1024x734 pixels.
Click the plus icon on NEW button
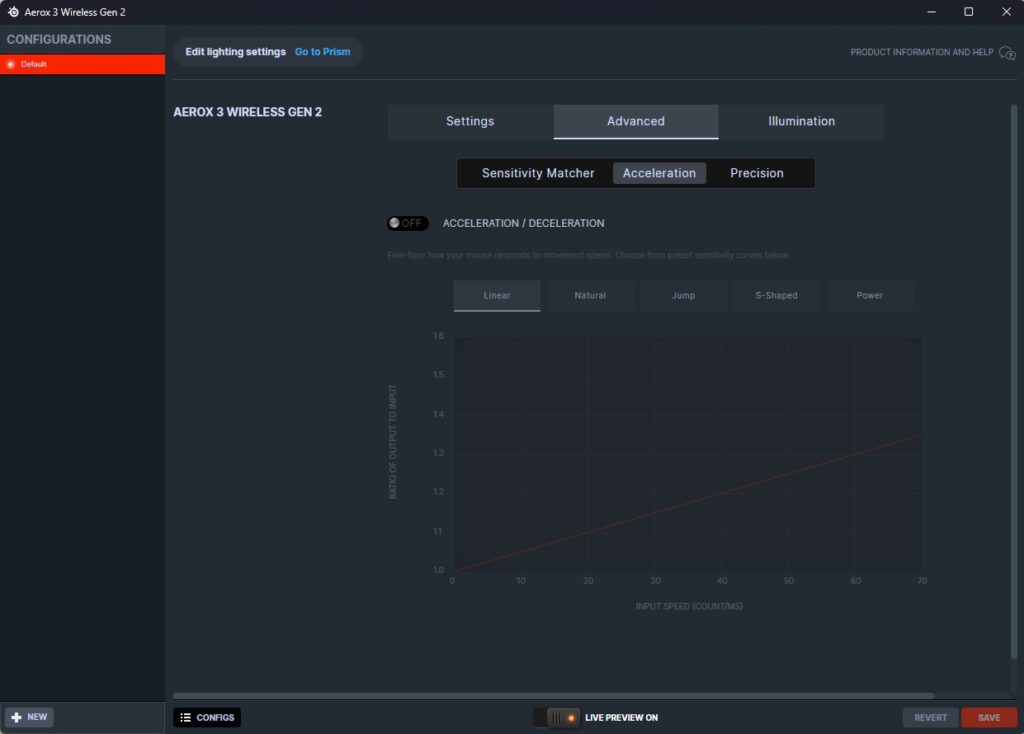(x=17, y=717)
